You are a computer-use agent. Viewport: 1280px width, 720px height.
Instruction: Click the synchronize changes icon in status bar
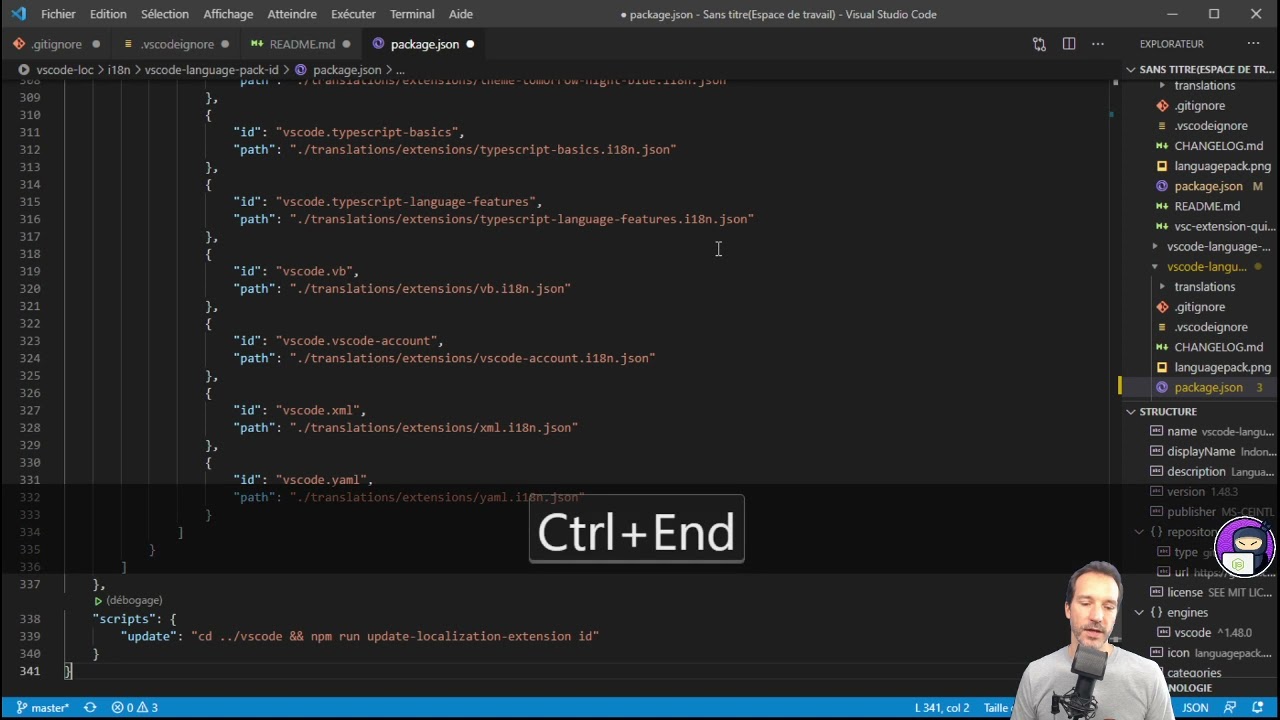[x=90, y=707]
